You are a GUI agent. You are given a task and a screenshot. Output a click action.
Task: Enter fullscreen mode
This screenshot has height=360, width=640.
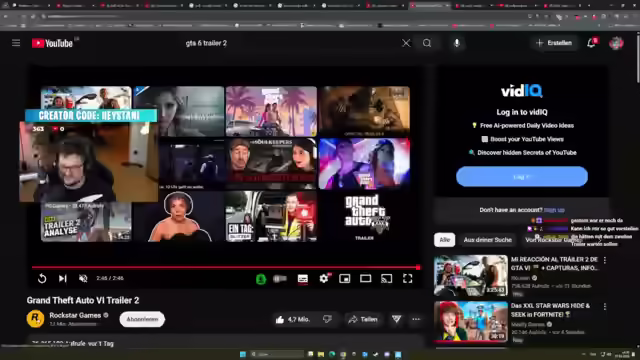tap(407, 279)
